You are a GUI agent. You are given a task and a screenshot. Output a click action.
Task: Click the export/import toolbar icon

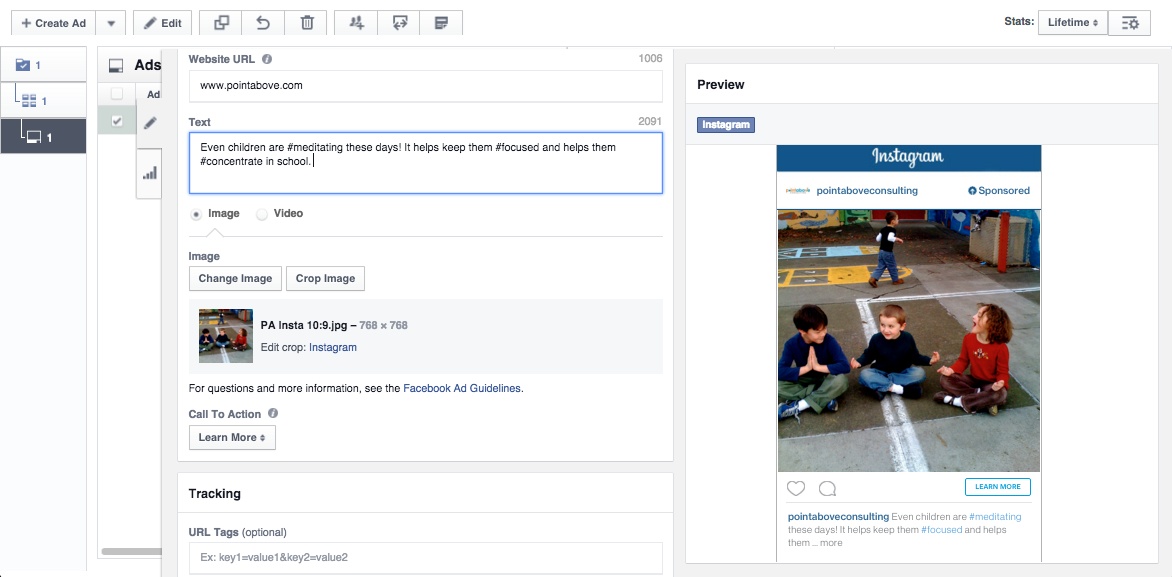(398, 22)
